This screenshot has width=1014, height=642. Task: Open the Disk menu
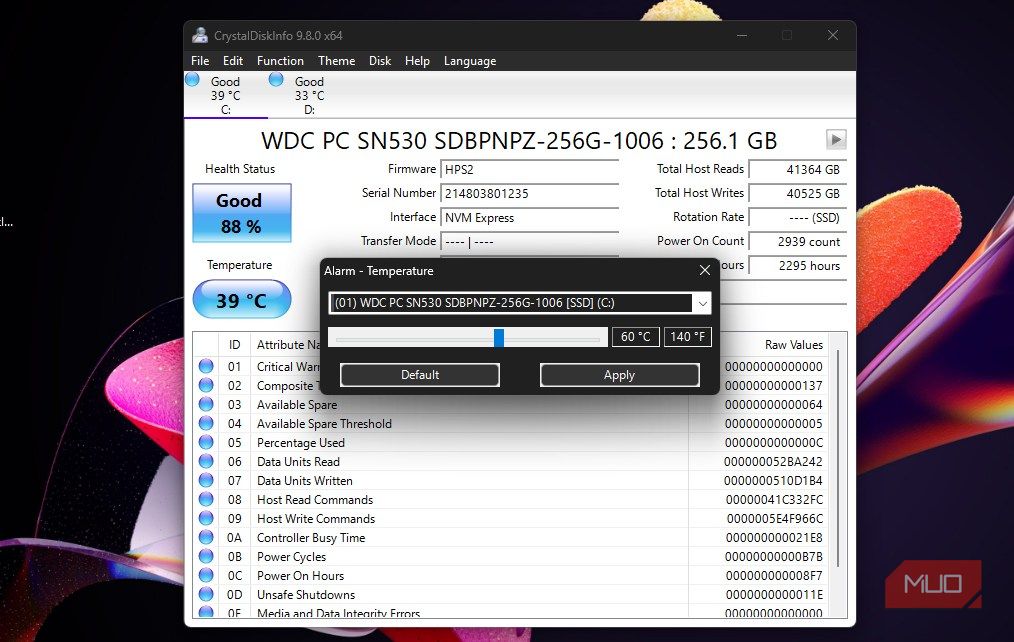[380, 61]
